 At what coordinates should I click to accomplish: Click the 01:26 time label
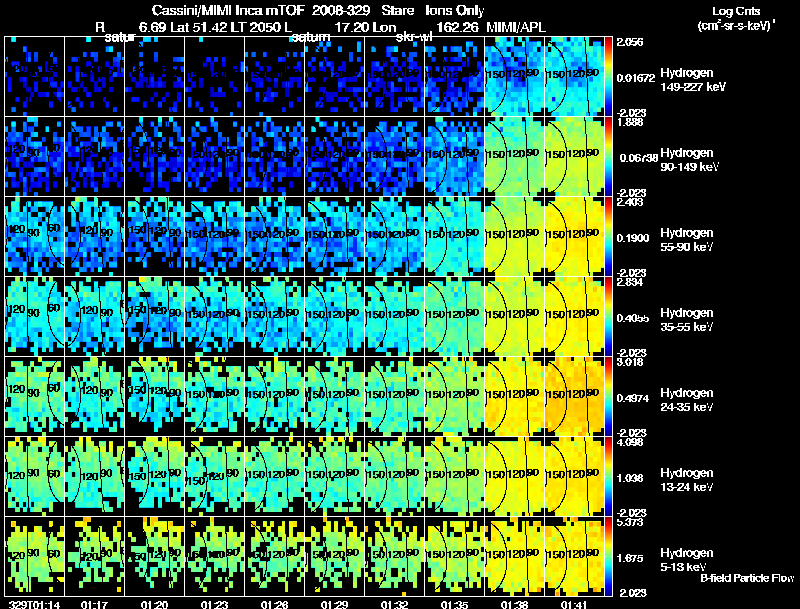(x=274, y=605)
